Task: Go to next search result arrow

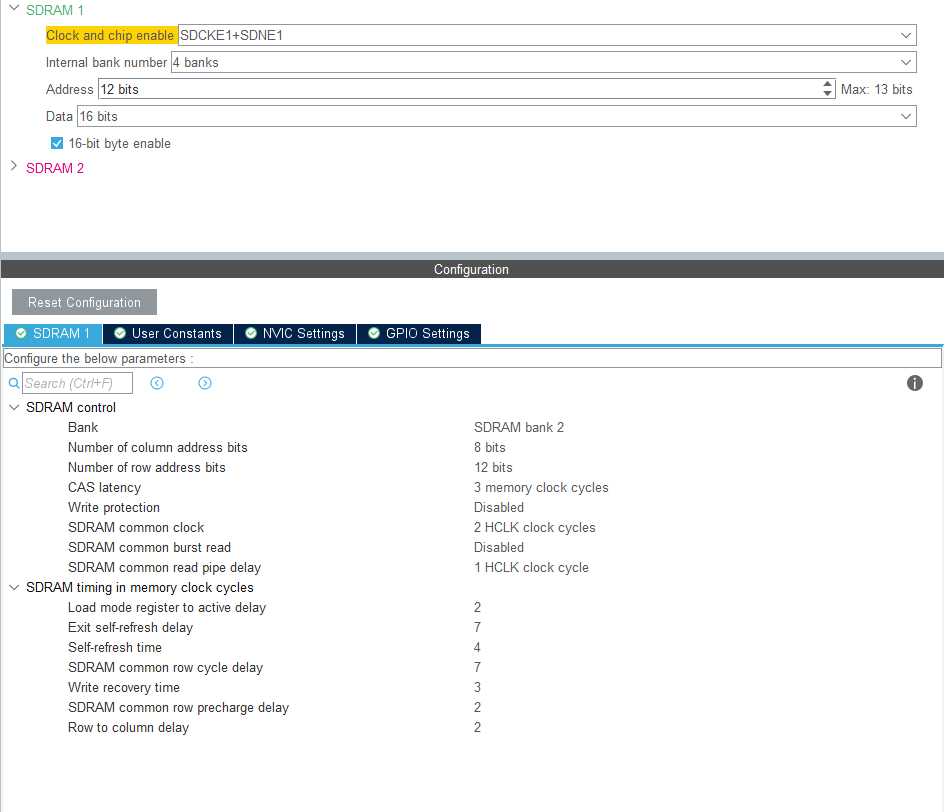Action: [x=205, y=383]
